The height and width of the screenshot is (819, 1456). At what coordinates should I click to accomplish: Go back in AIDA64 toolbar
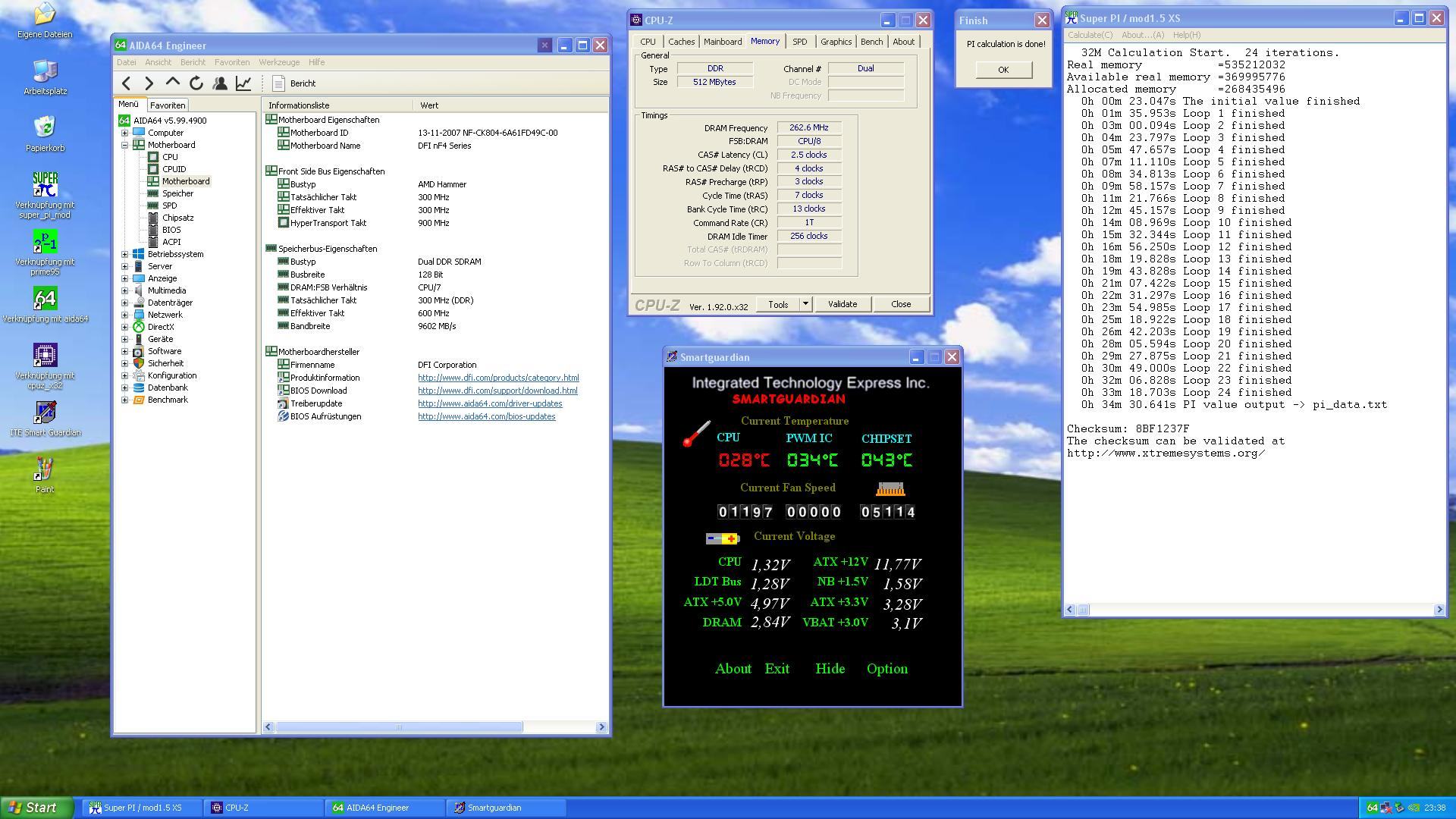pos(126,83)
